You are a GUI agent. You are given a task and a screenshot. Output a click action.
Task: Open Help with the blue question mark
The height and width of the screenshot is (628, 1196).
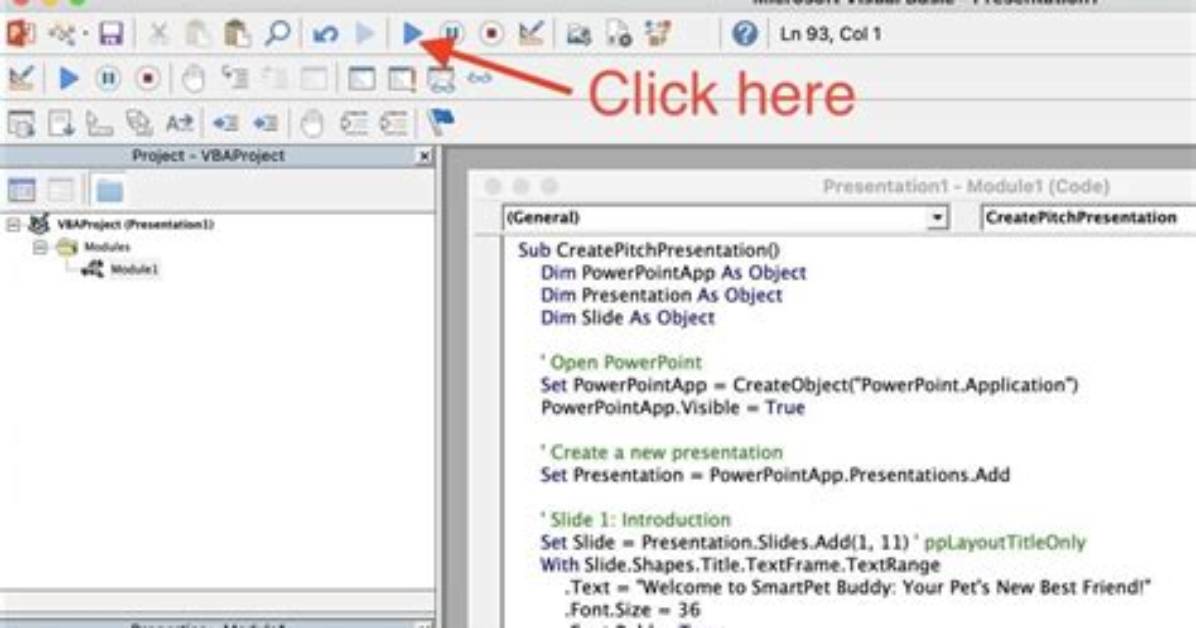pos(744,34)
